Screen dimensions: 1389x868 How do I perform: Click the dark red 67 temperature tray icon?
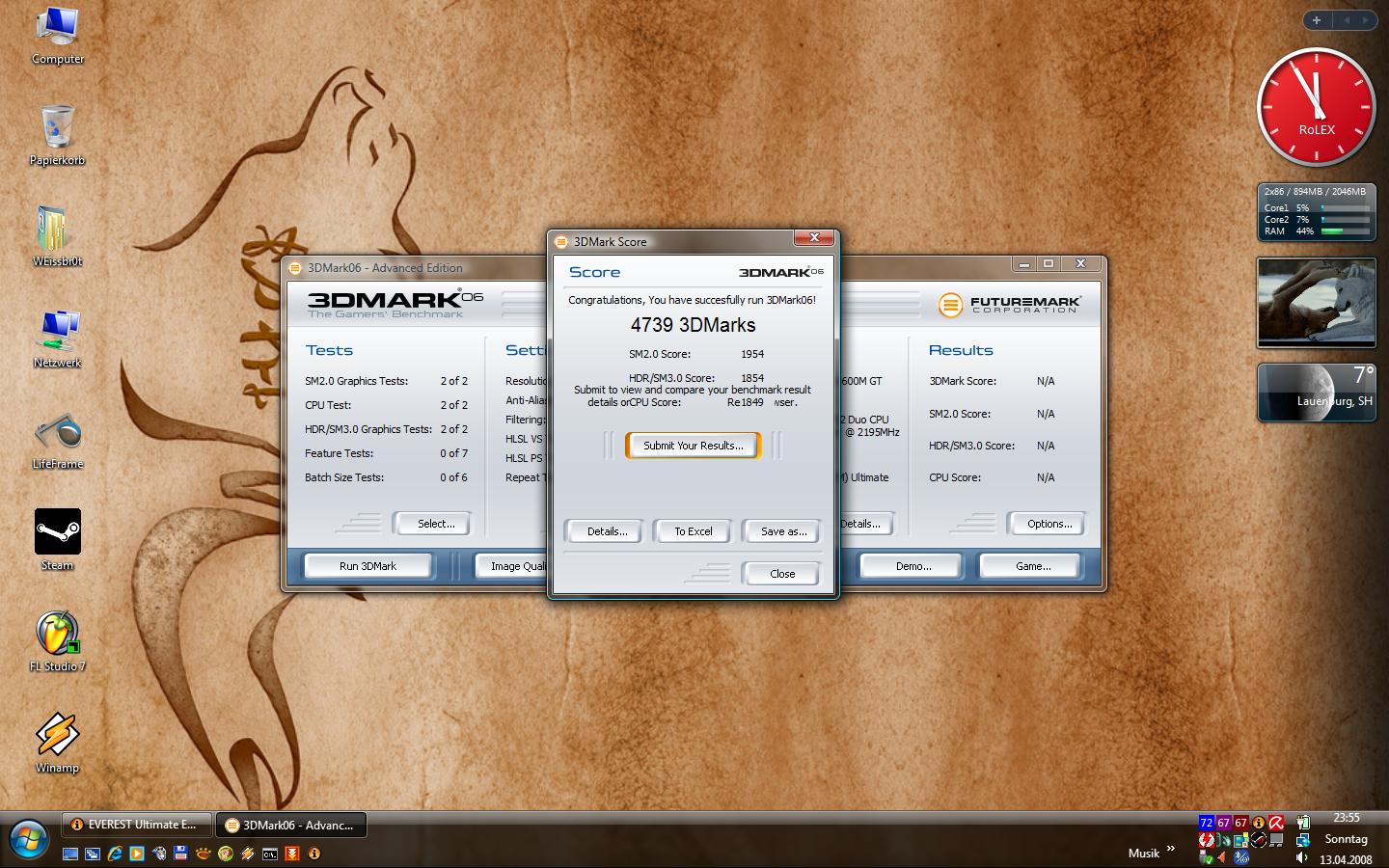point(1241,823)
